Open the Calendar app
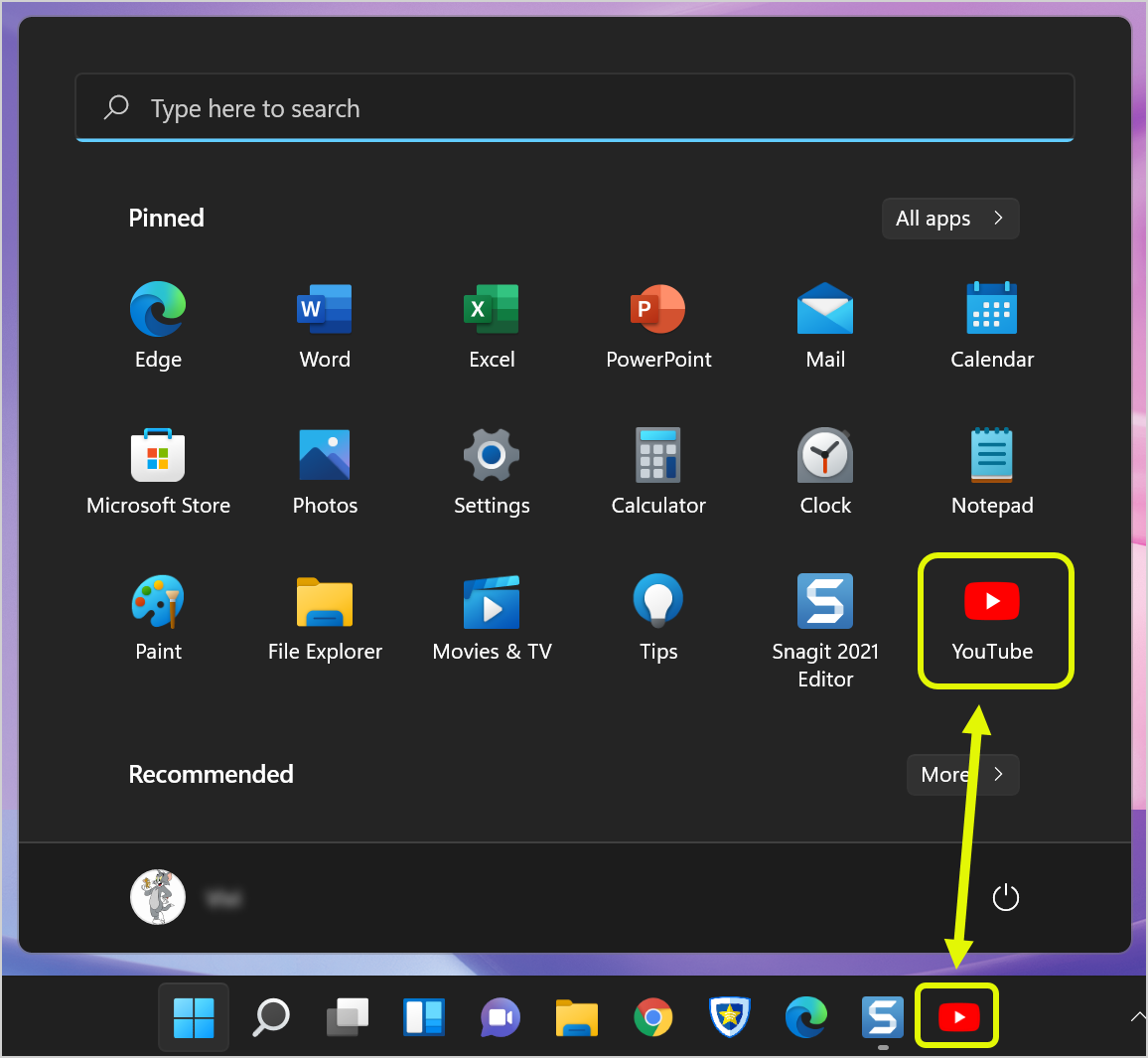 [992, 325]
